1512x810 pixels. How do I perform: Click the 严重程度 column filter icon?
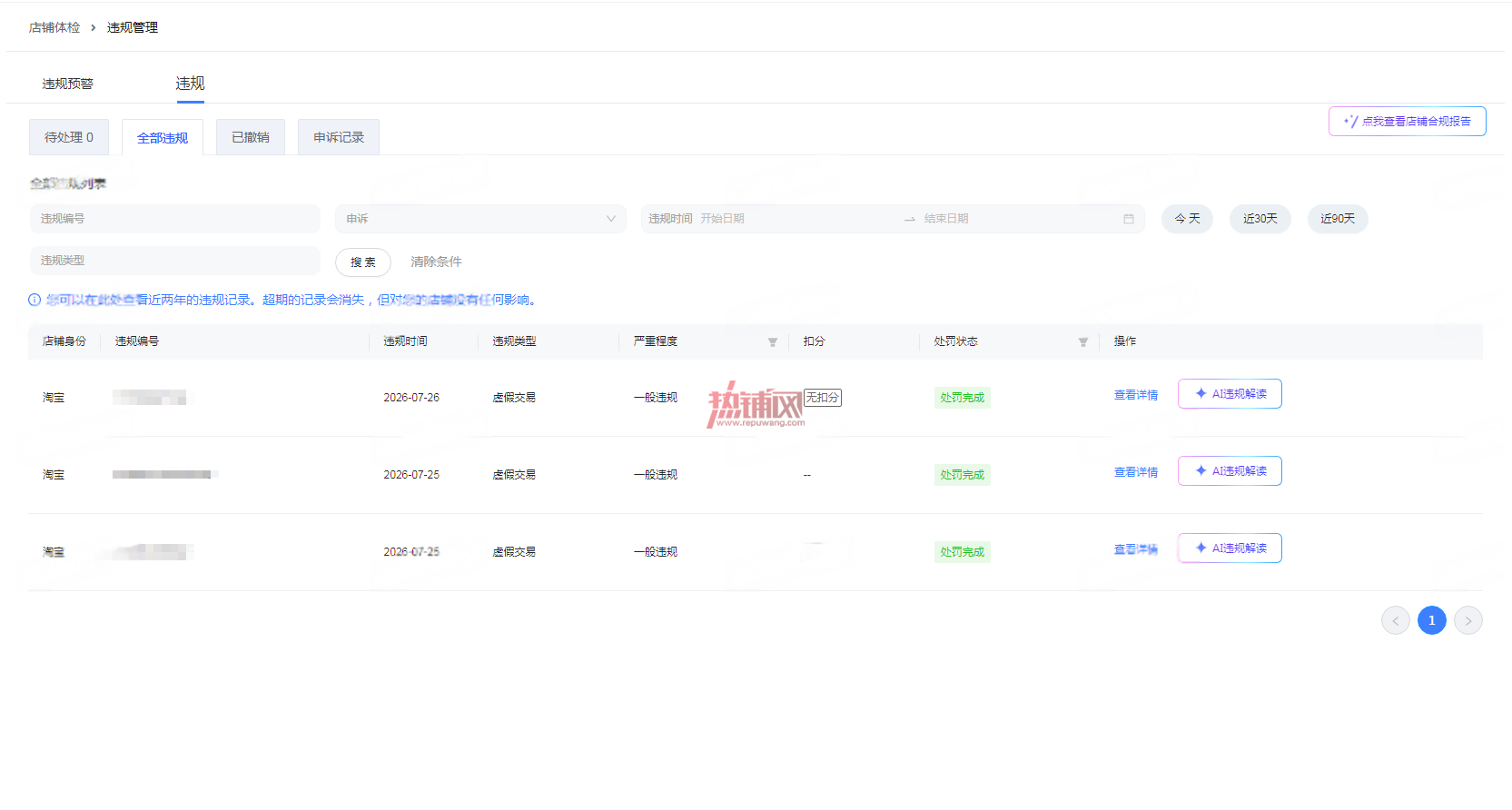tap(772, 342)
